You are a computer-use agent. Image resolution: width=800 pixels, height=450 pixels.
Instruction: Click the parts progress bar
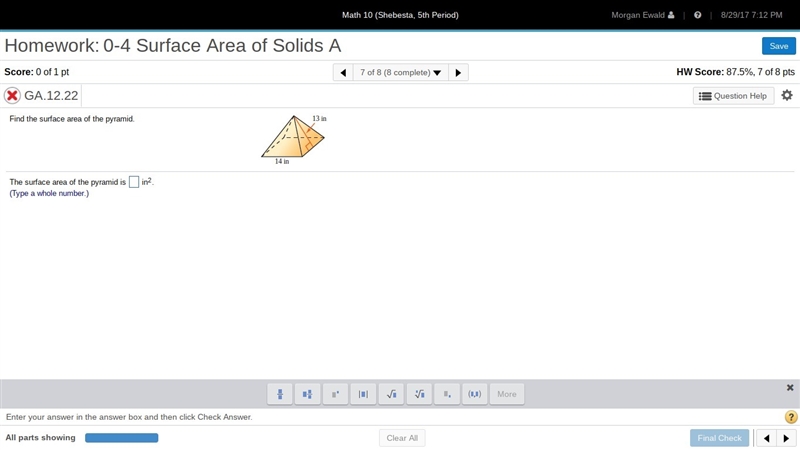[121, 438]
